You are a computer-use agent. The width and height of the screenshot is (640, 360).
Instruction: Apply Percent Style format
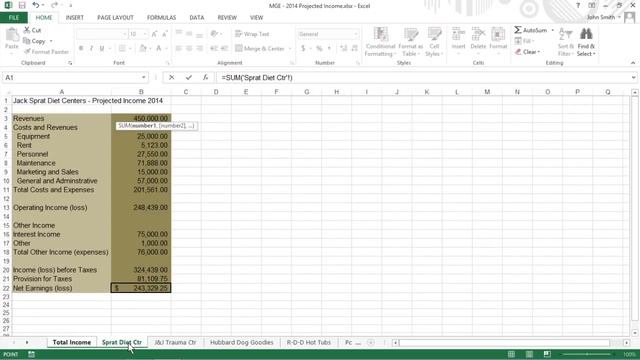[x=319, y=49]
